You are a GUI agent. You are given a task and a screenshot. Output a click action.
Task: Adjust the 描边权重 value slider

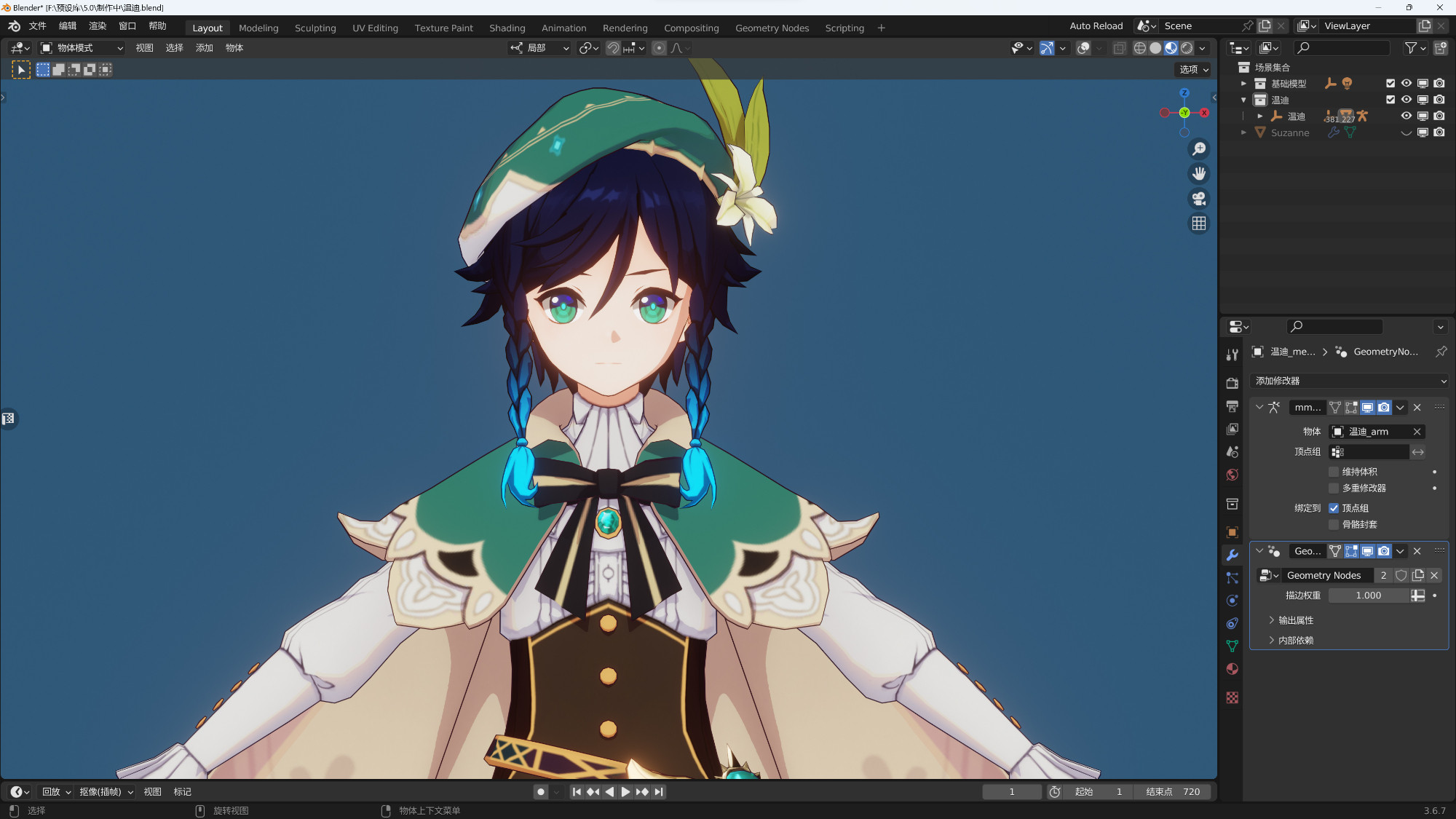click(1368, 596)
